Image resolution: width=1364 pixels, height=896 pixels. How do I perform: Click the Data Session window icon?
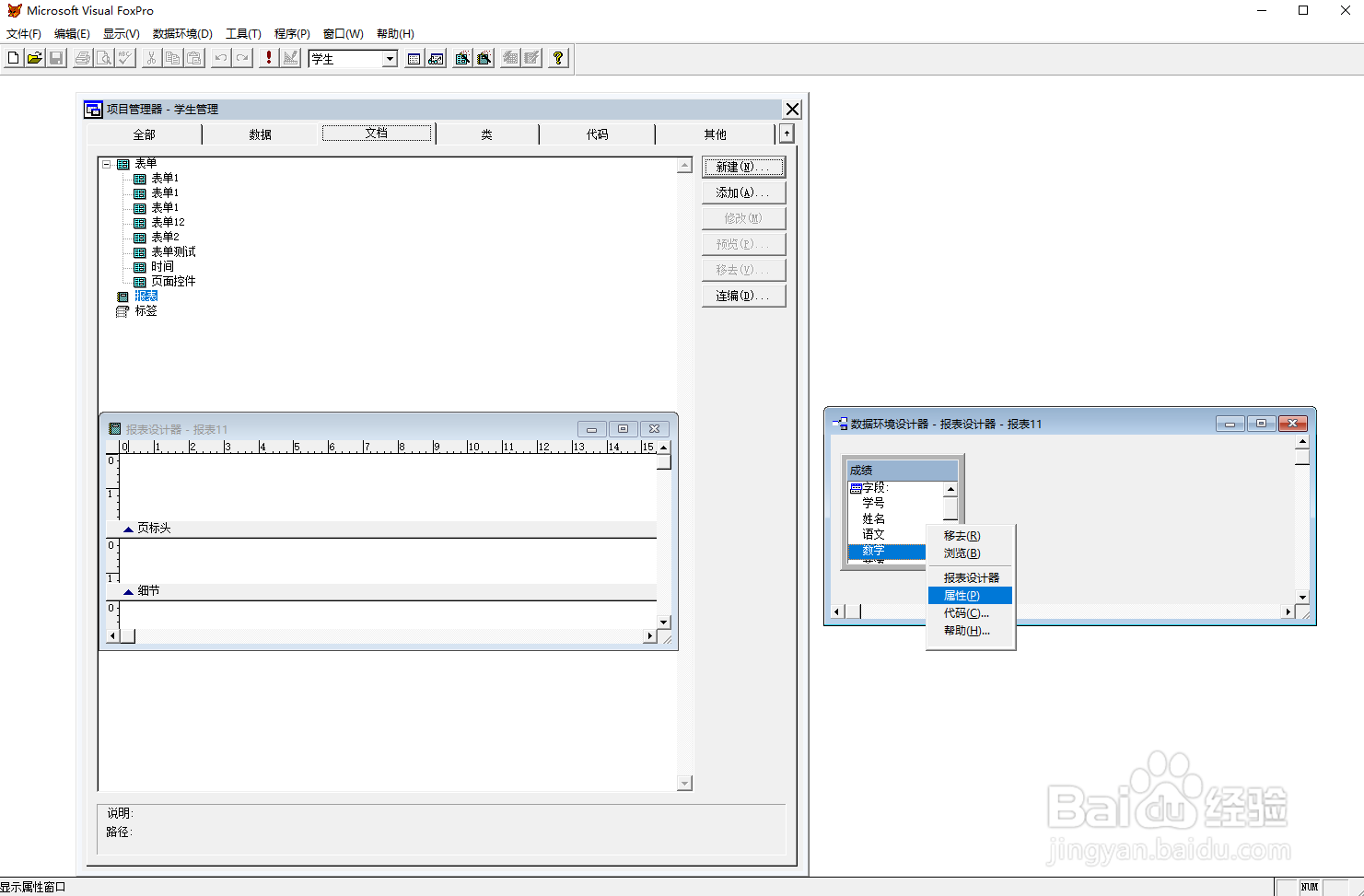(x=436, y=58)
